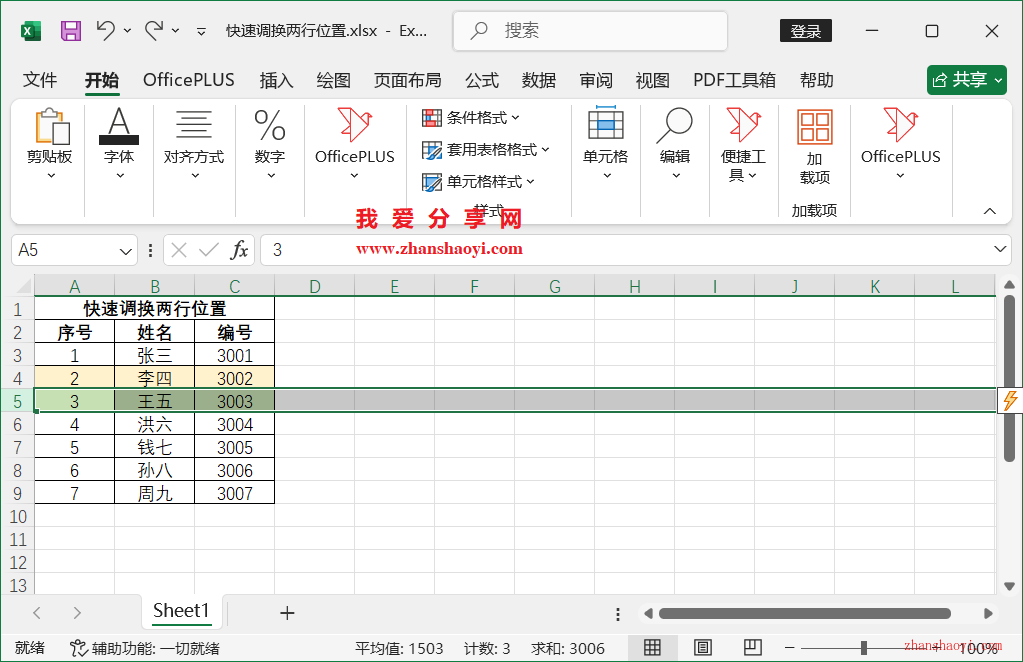Open the 剪贴板 clipboard group
The image size is (1023, 662).
point(50,145)
